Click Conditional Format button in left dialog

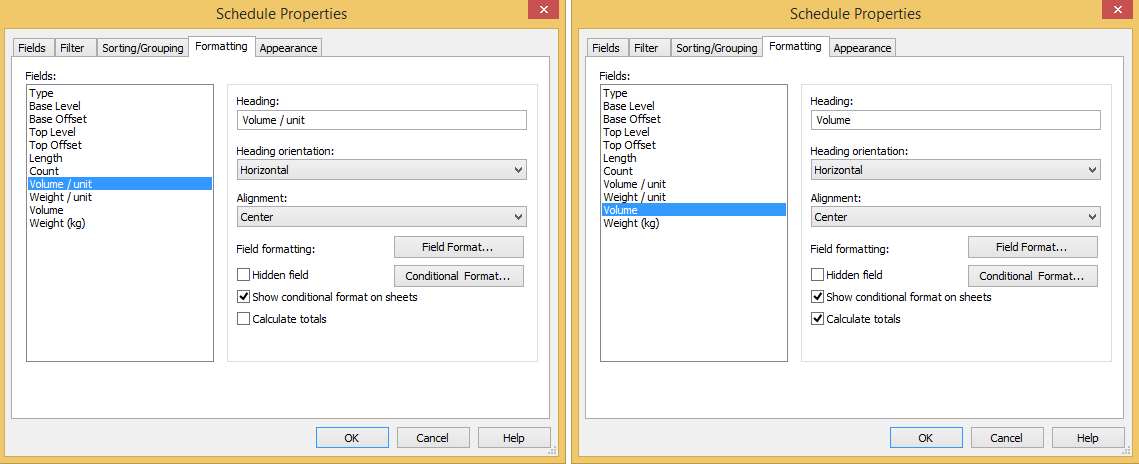tap(458, 277)
